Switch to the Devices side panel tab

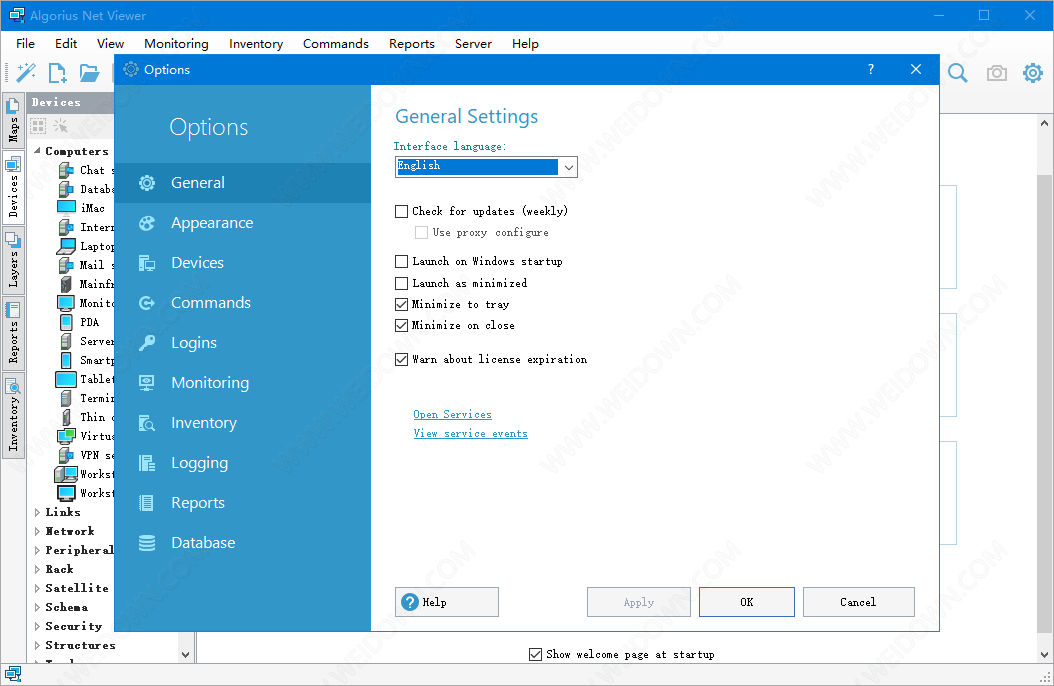[x=13, y=187]
